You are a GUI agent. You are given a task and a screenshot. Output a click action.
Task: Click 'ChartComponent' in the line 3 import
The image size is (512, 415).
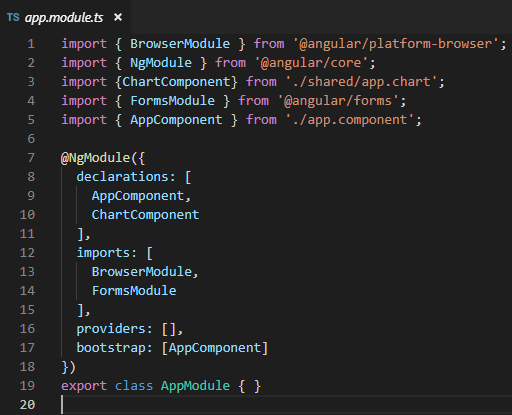click(x=176, y=82)
